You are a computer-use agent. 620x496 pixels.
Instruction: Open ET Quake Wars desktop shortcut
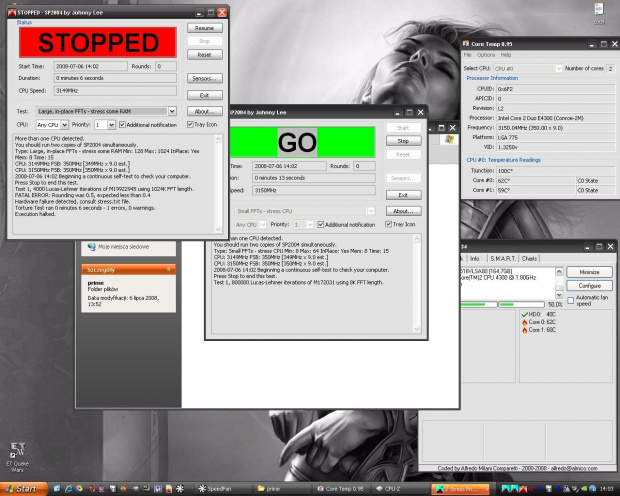pyautogui.click(x=17, y=452)
